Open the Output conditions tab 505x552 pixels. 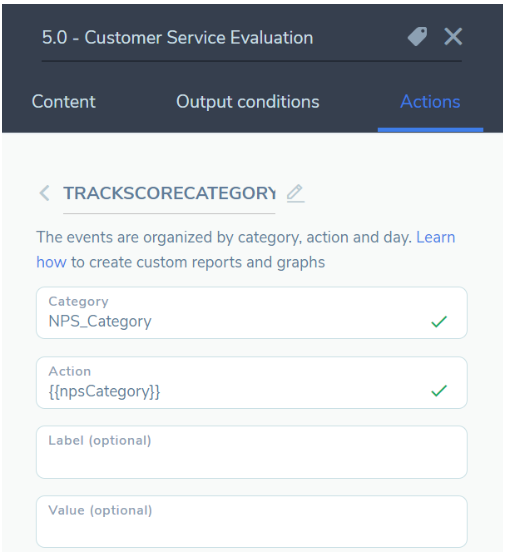pyautogui.click(x=248, y=102)
